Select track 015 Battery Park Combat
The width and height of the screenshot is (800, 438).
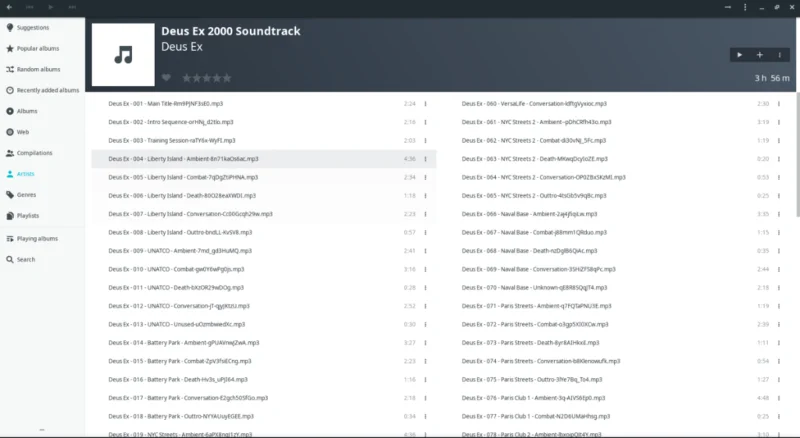(x=264, y=361)
